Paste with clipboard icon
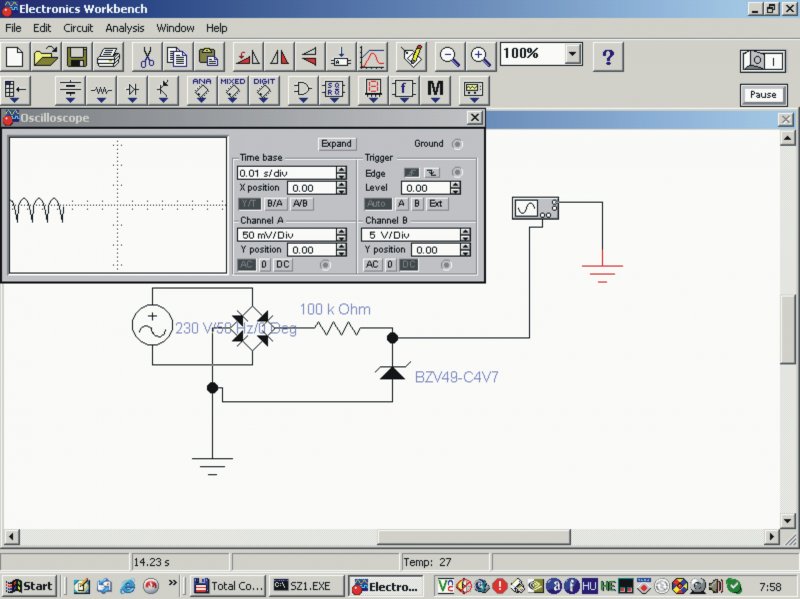 pyautogui.click(x=209, y=56)
